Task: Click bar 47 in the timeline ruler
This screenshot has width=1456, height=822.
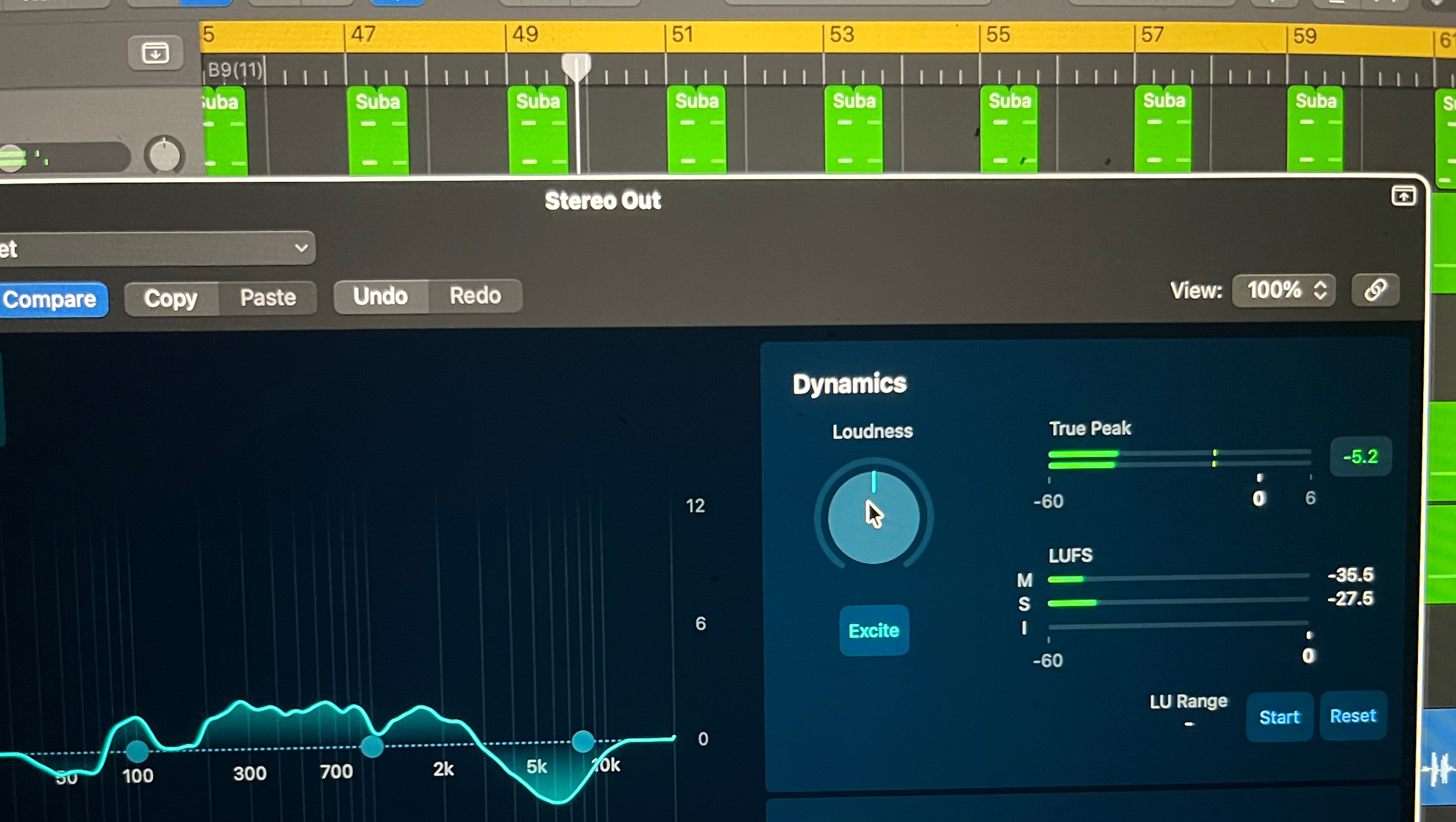Action: click(x=363, y=35)
